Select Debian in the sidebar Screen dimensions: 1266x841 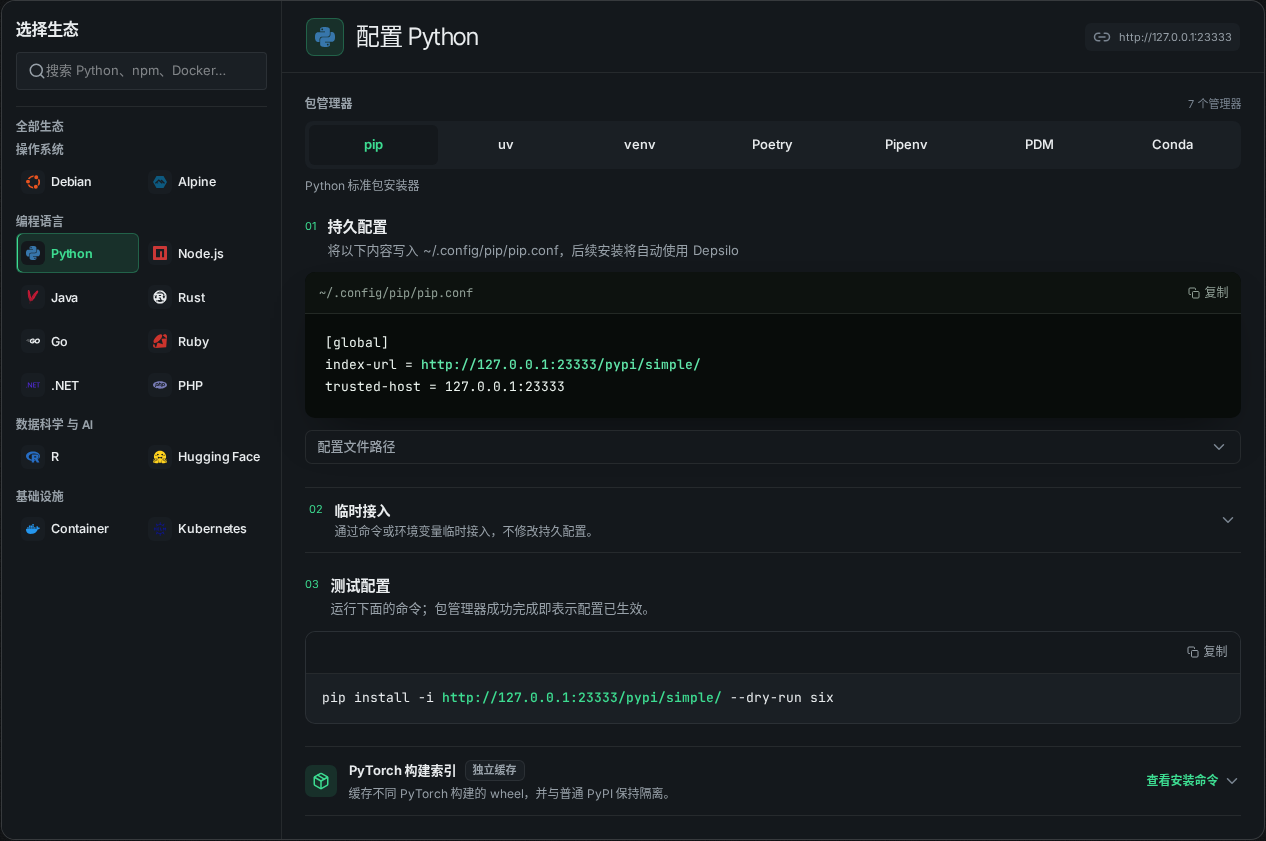click(x=78, y=182)
